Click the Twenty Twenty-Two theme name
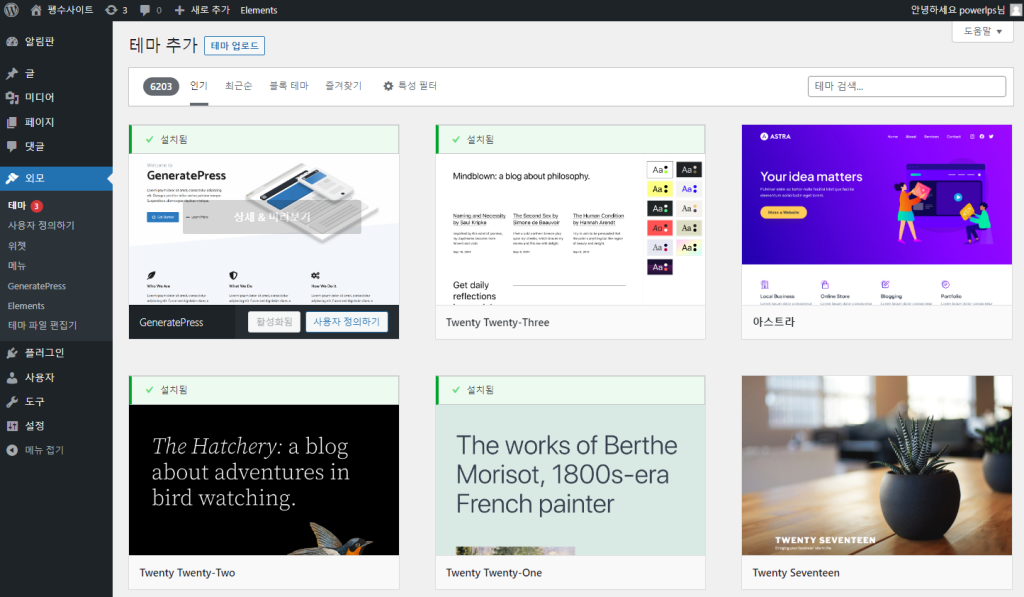 point(187,573)
